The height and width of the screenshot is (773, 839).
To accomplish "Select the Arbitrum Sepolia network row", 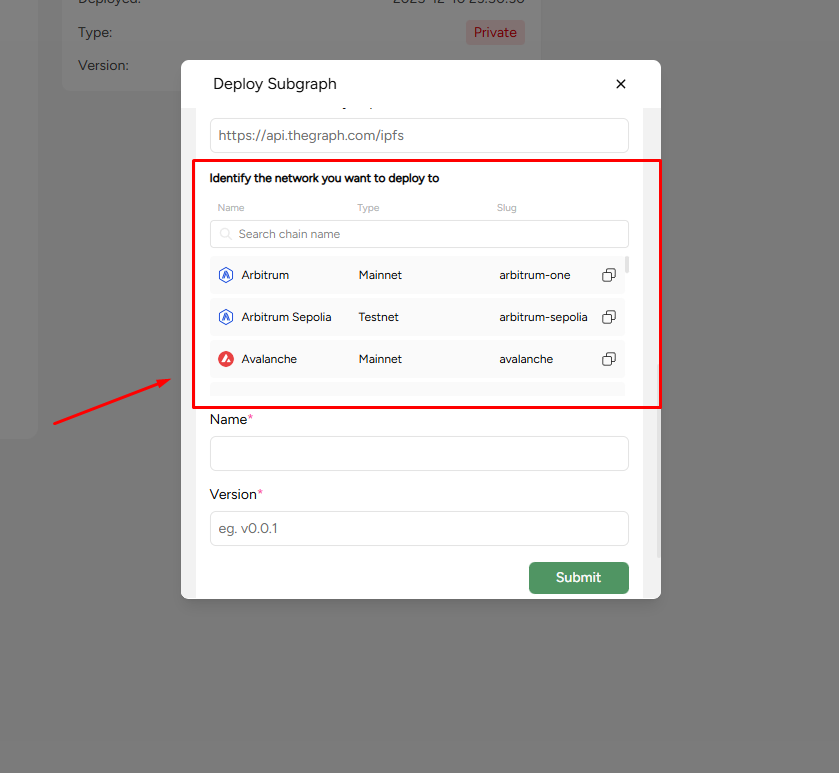I will pos(417,317).
